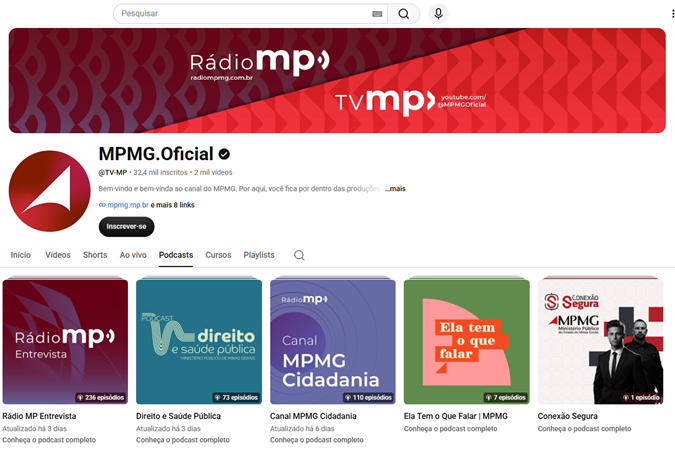Click 'Conheça o podcast completo' under Conexão Segura

pos(584,429)
